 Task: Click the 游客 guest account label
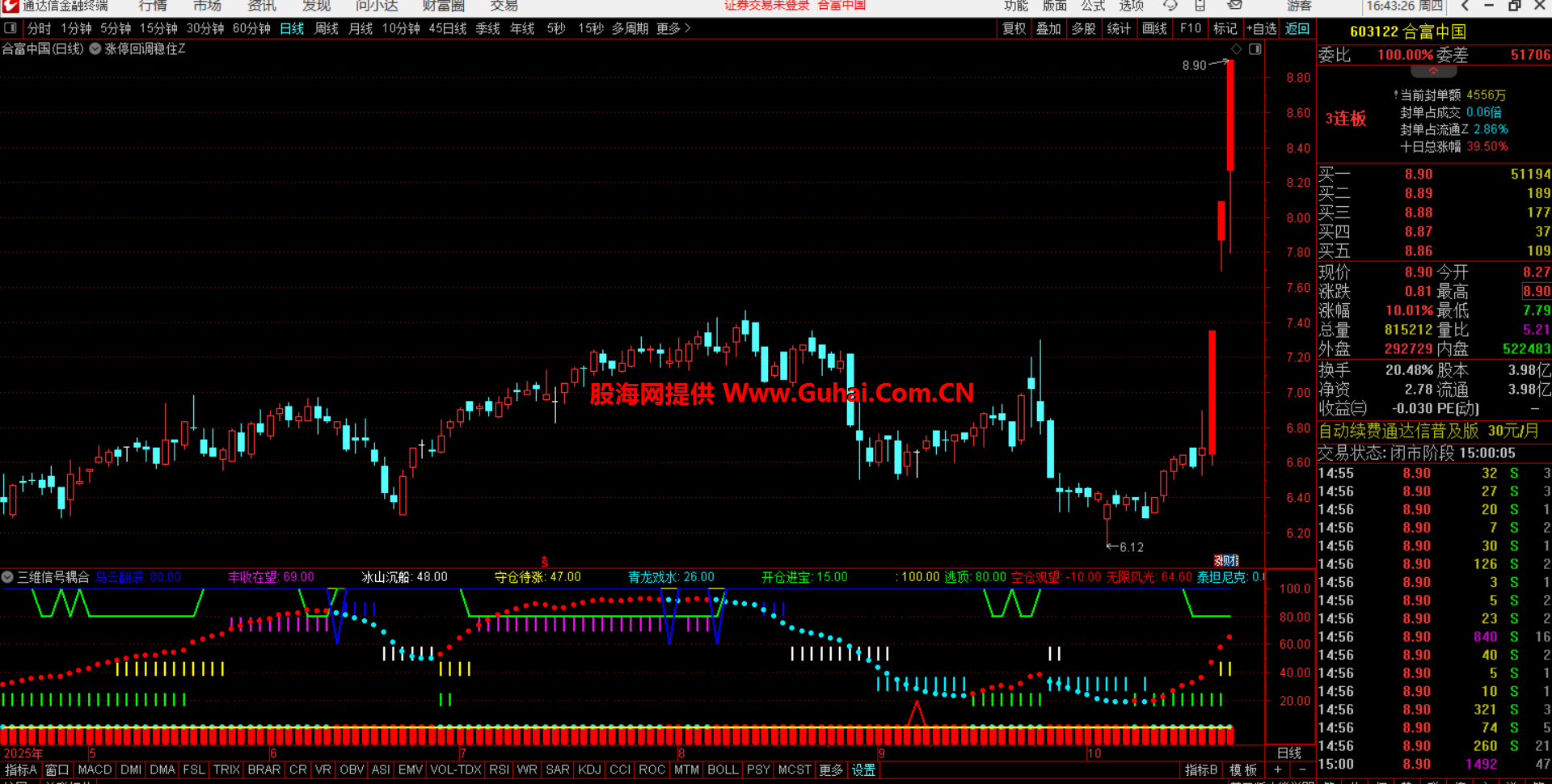point(1298,6)
